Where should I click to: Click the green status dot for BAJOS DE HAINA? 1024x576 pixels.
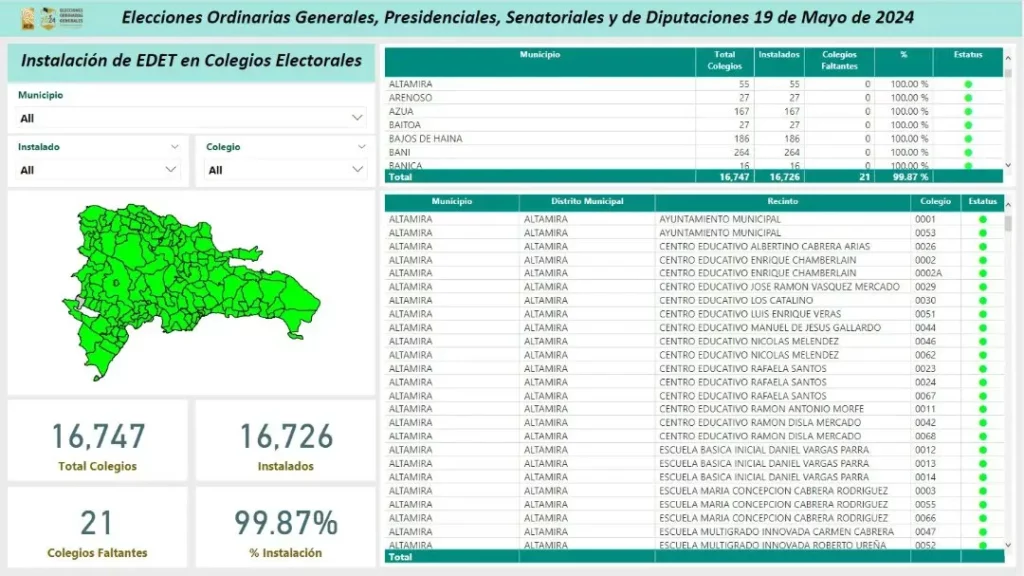pyautogui.click(x=968, y=139)
